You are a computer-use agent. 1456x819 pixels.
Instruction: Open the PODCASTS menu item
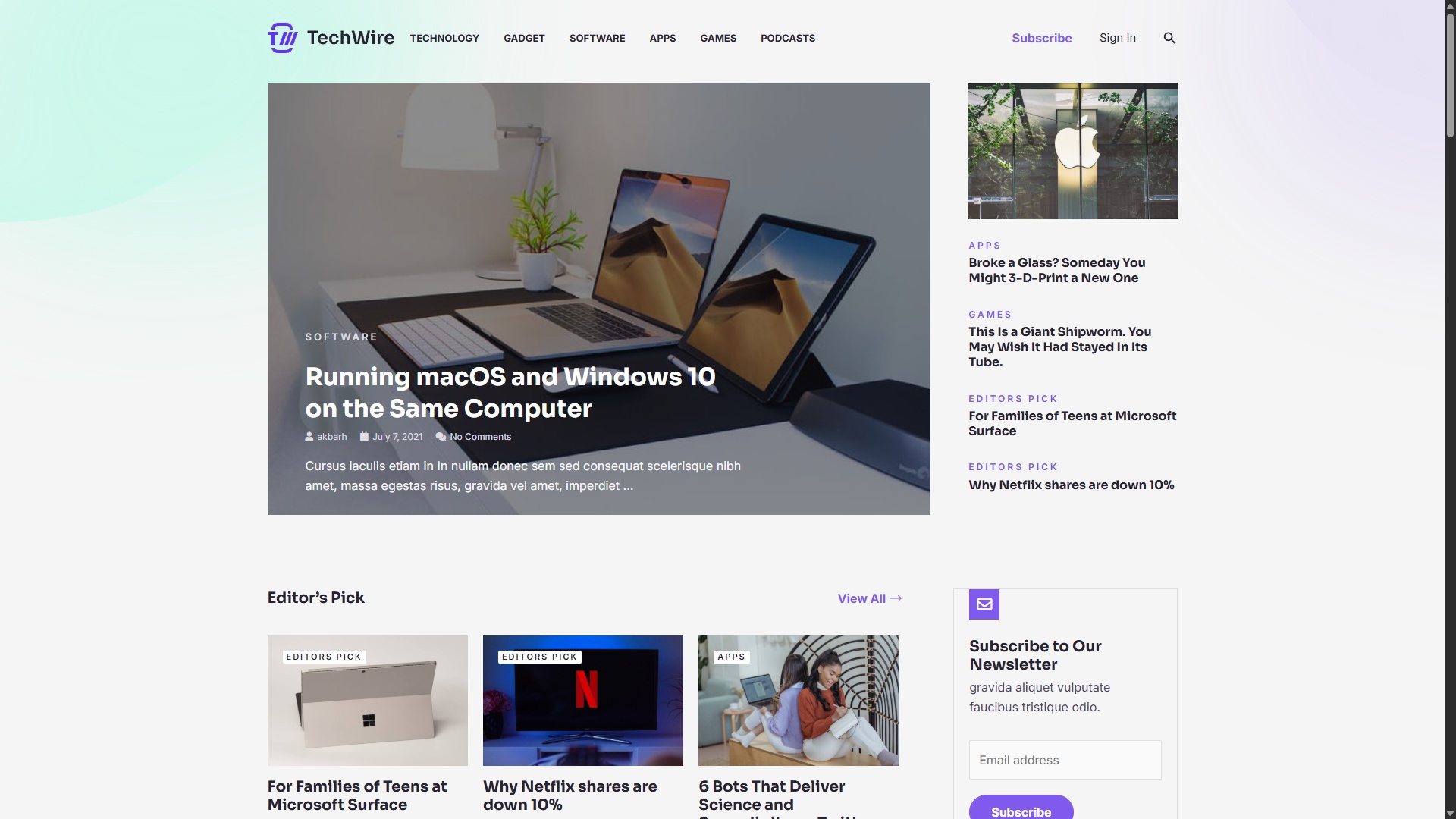point(787,38)
